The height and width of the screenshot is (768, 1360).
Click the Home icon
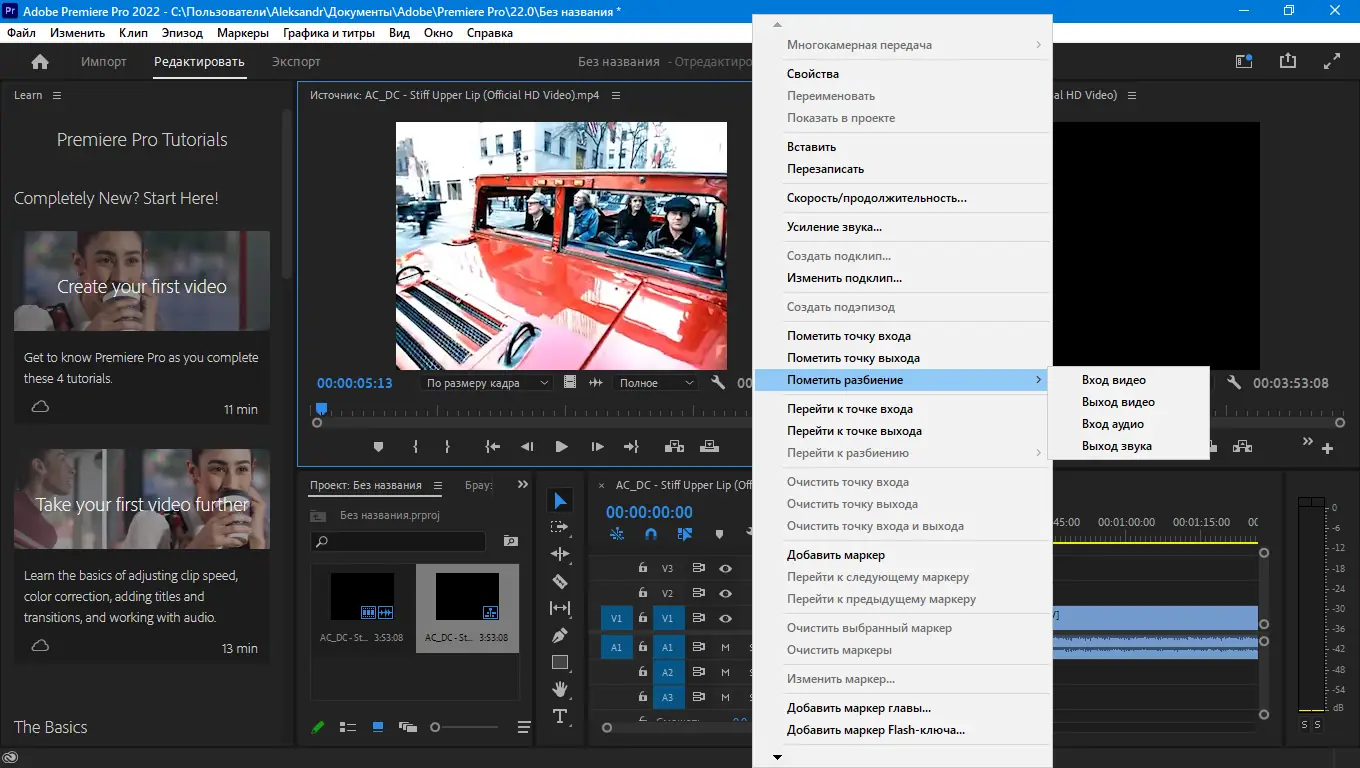pyautogui.click(x=40, y=62)
